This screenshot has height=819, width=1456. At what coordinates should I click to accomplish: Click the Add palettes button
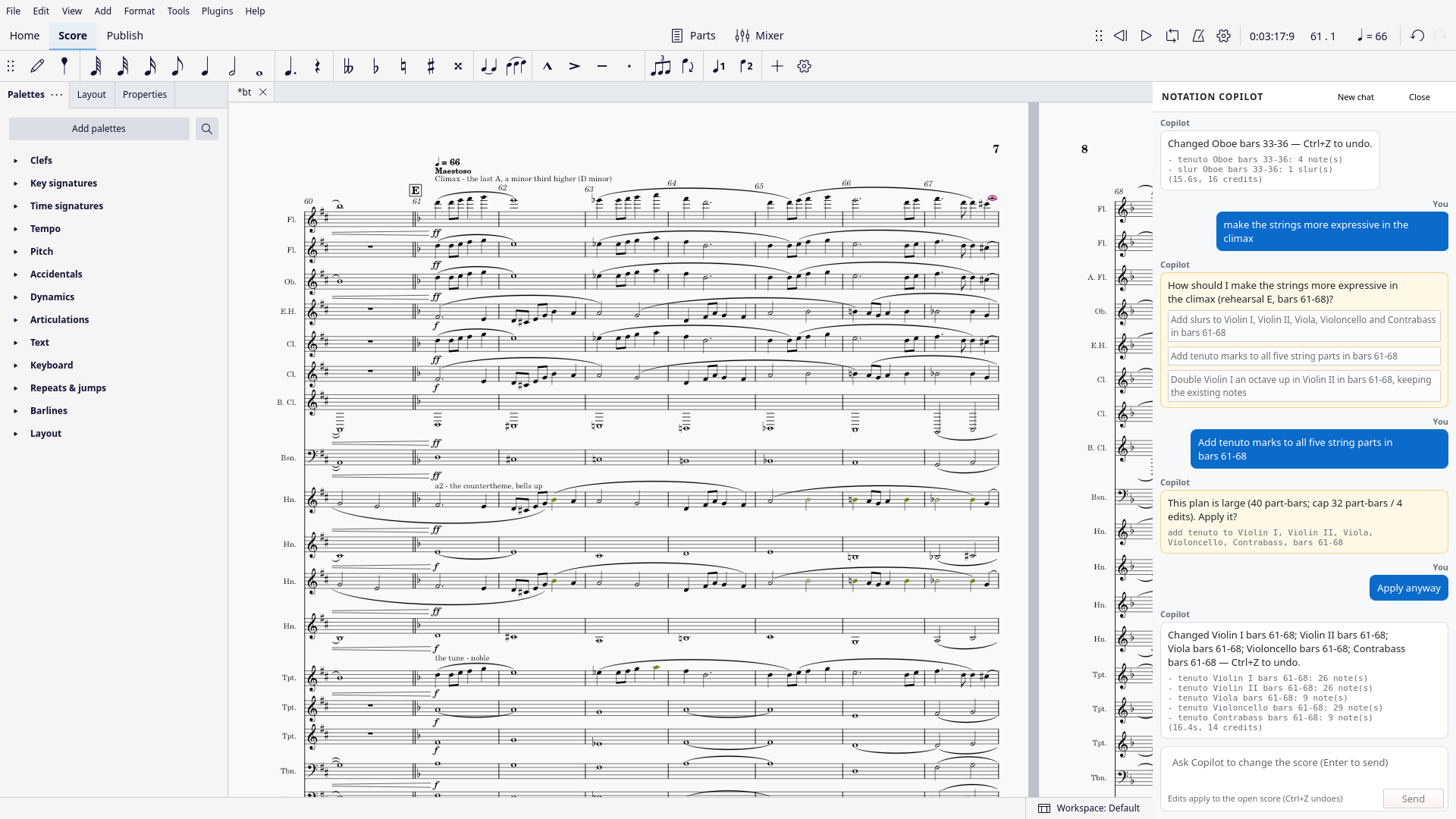99,129
